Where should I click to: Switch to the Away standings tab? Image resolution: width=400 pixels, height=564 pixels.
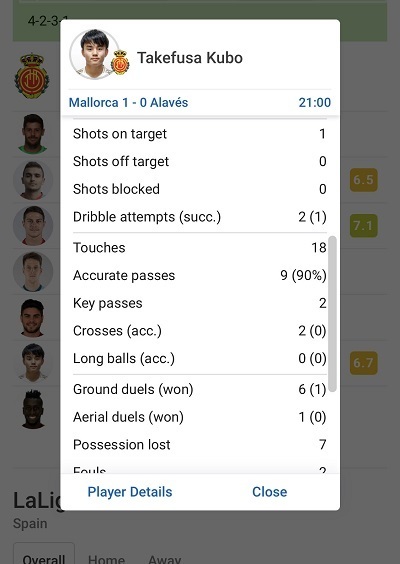164,559
